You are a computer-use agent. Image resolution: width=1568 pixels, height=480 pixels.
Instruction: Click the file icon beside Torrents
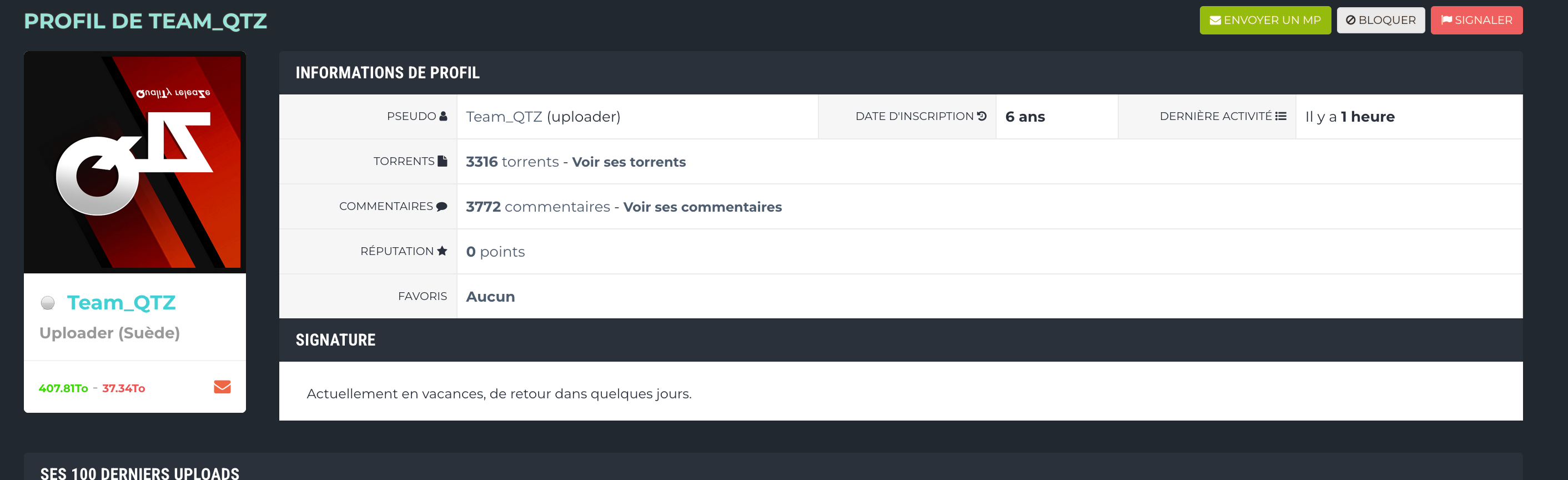coord(443,161)
